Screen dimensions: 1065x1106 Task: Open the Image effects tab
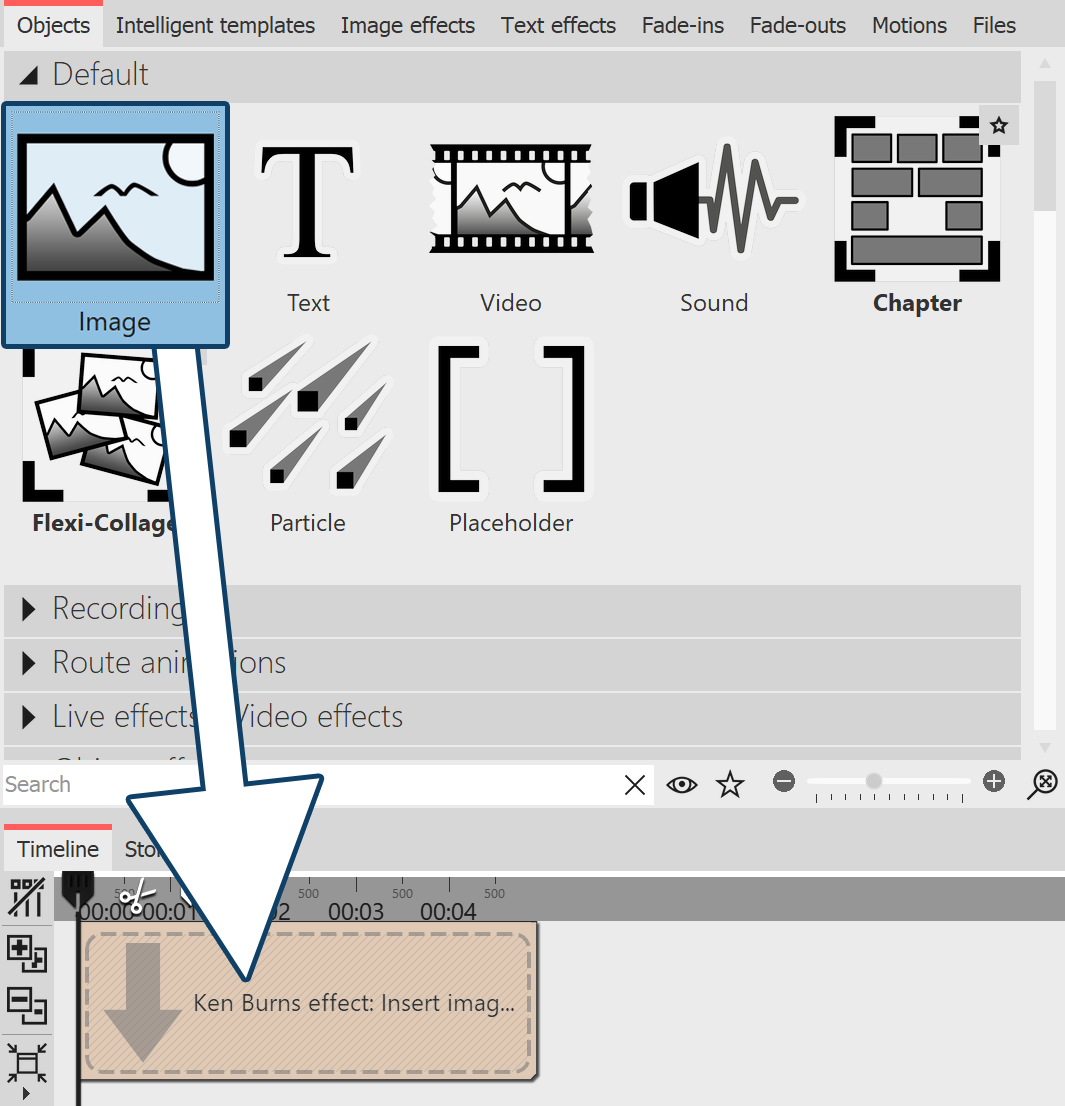coord(408,25)
